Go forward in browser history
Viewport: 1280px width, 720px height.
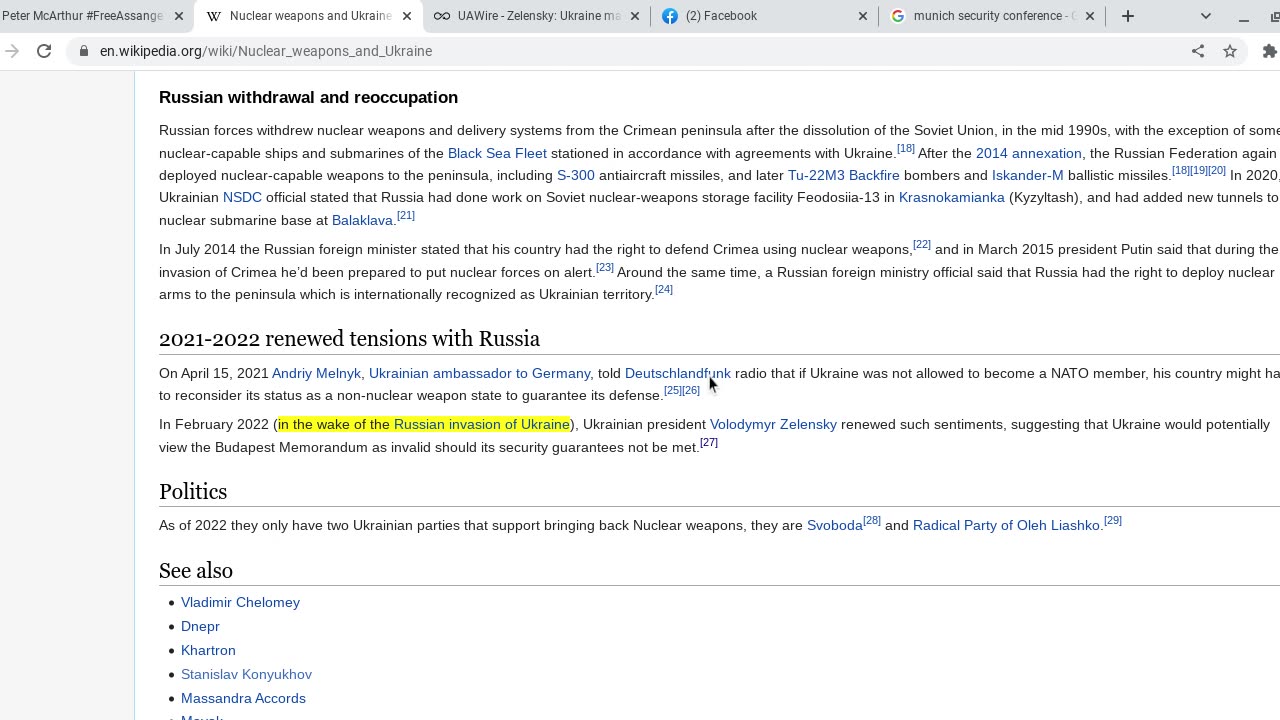(x=12, y=51)
